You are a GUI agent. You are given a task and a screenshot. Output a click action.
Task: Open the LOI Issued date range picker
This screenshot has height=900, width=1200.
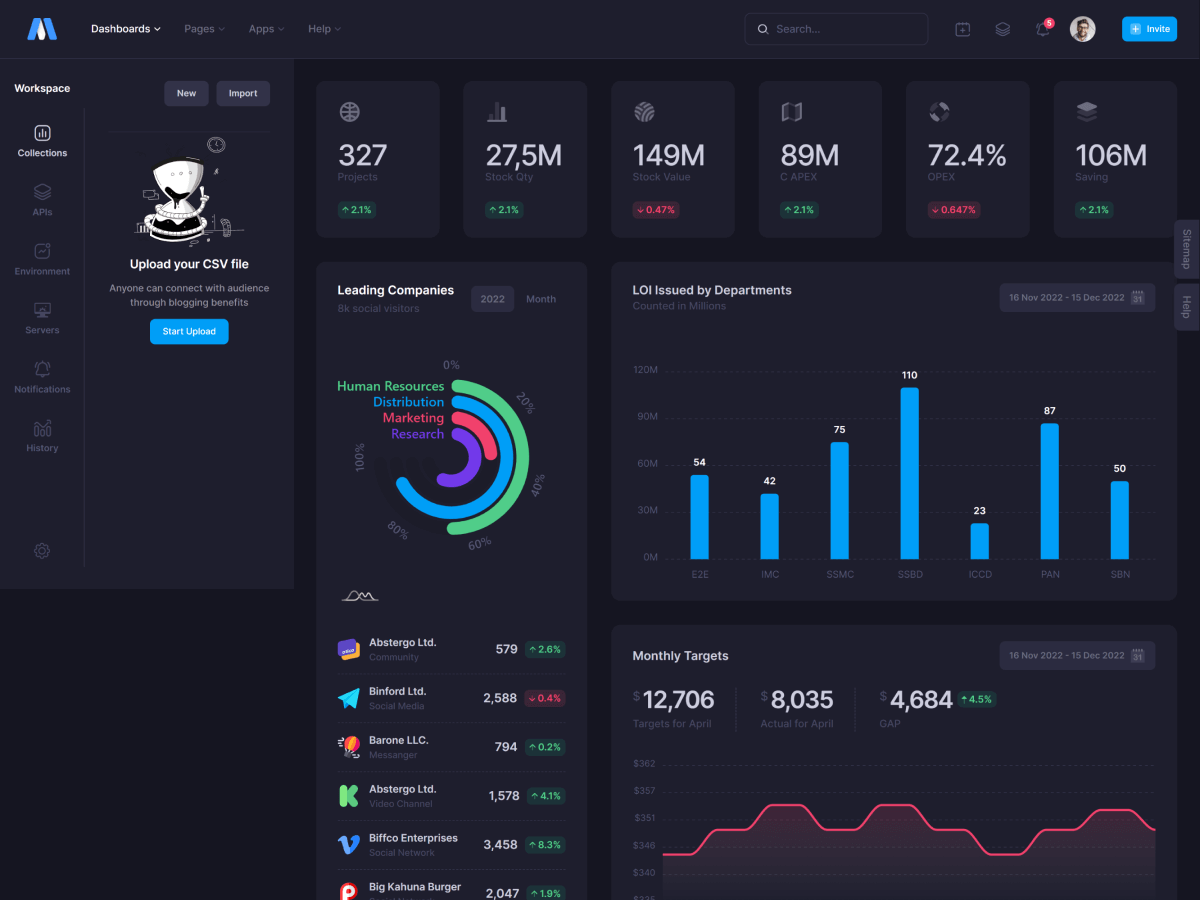1076,297
